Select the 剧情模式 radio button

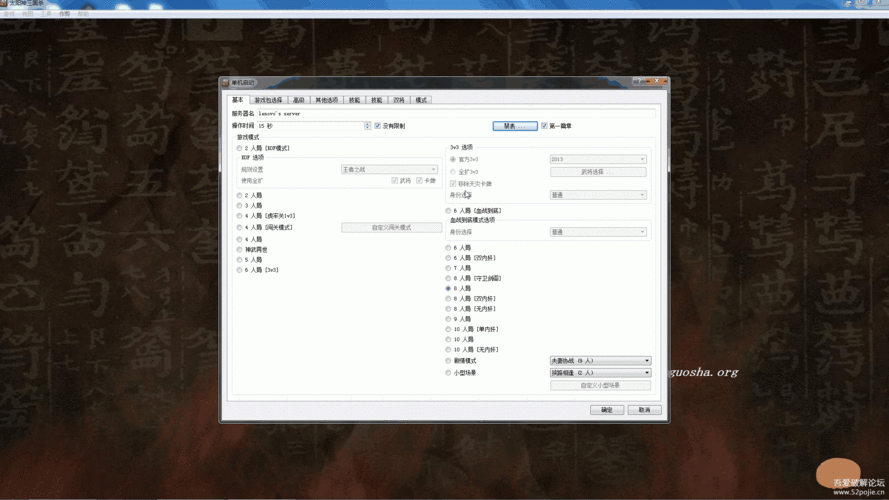(448, 361)
